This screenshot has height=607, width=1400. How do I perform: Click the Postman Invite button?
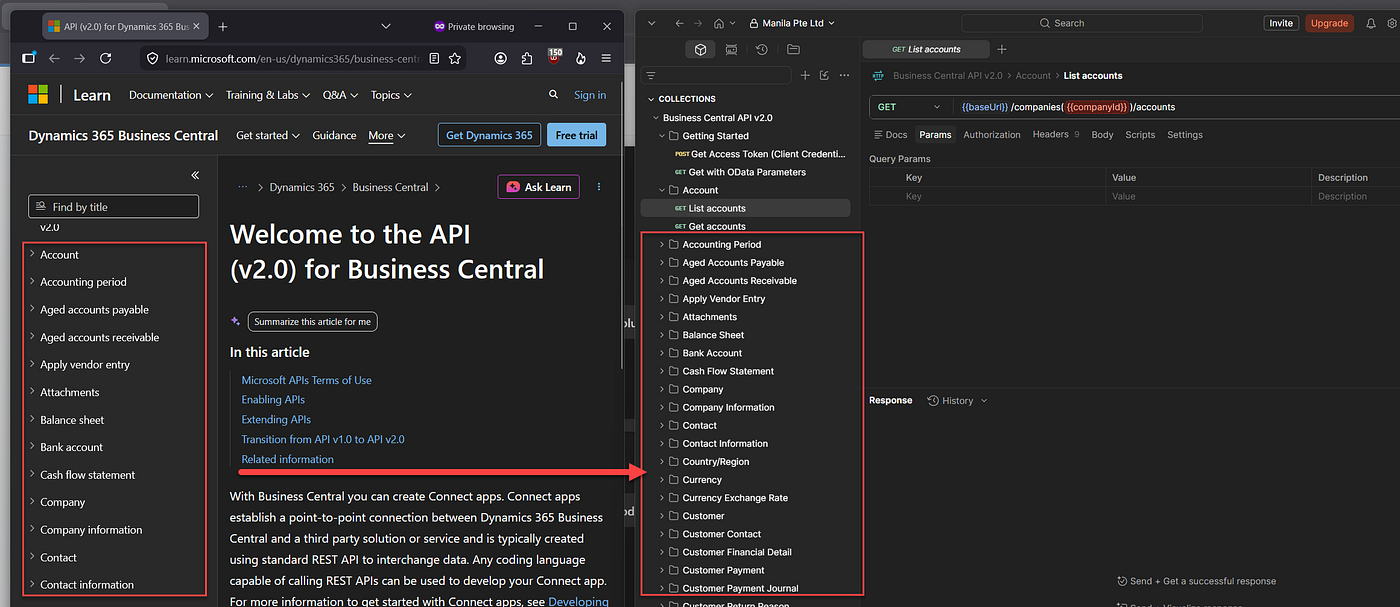coord(1280,23)
